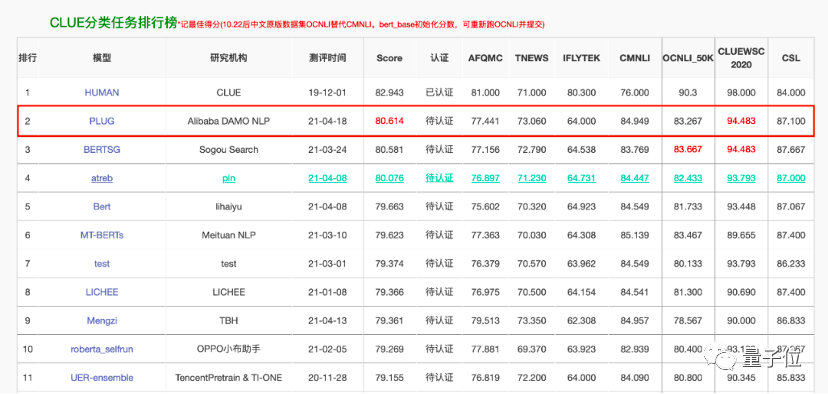The width and height of the screenshot is (828, 394).
Task: Open the roberta_selfrun model link
Action: [102, 349]
